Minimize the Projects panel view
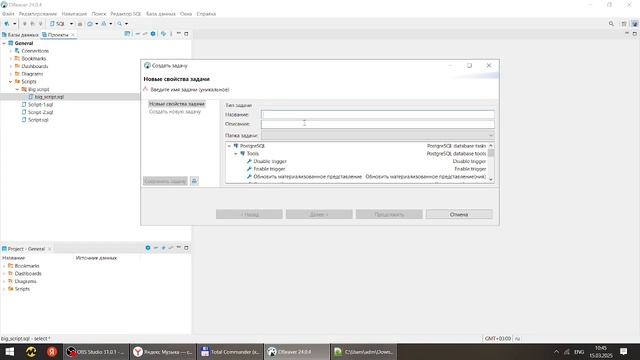640x360 pixels. pyautogui.click(x=179, y=34)
